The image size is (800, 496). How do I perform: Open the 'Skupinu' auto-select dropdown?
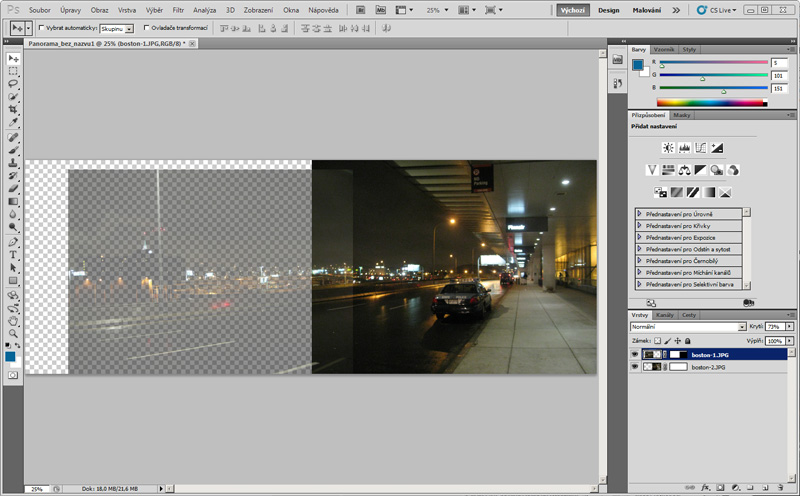click(x=117, y=28)
